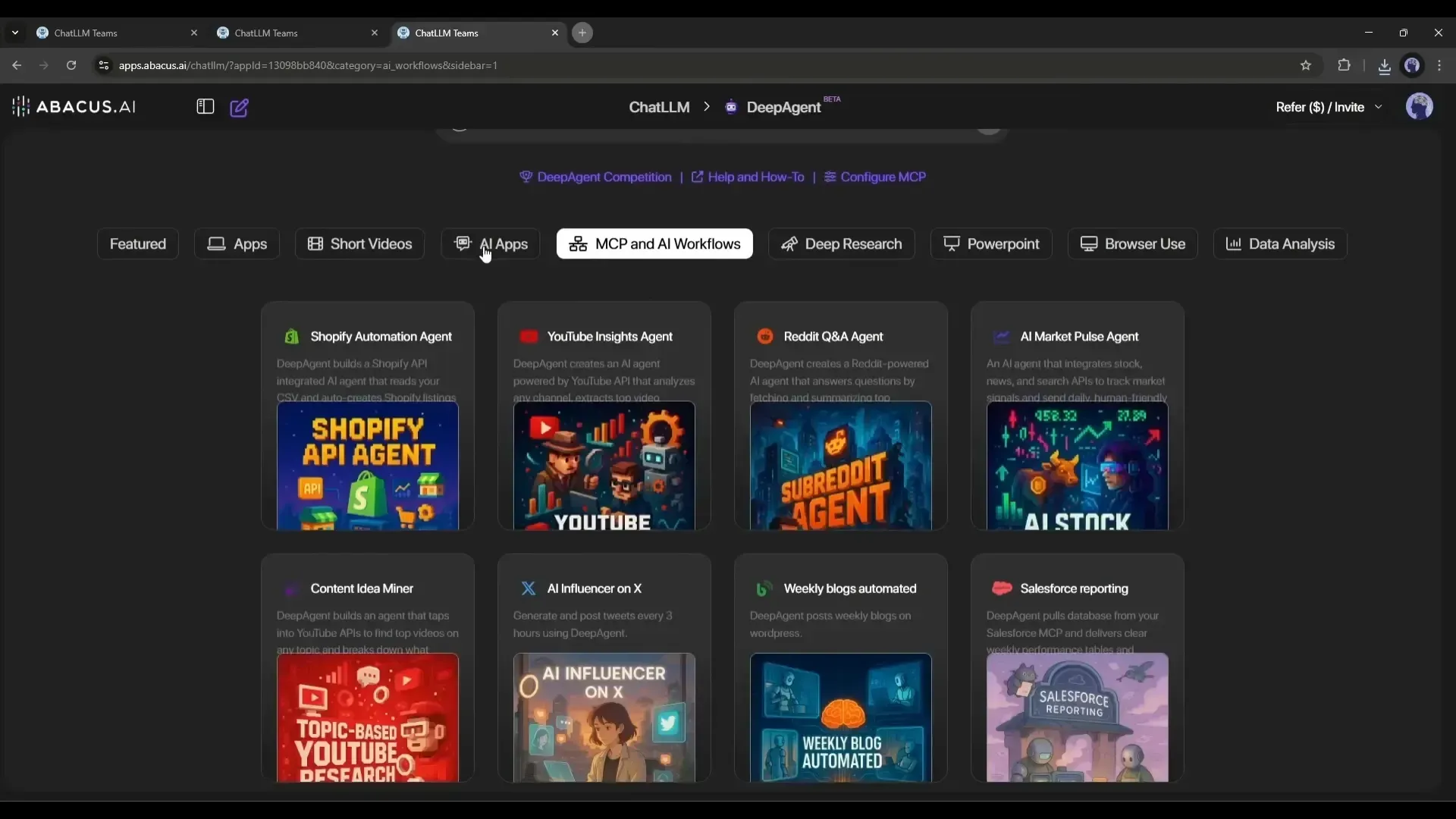The height and width of the screenshot is (819, 1456).
Task: Select the MCP and AI Workflows tab
Action: 654,243
